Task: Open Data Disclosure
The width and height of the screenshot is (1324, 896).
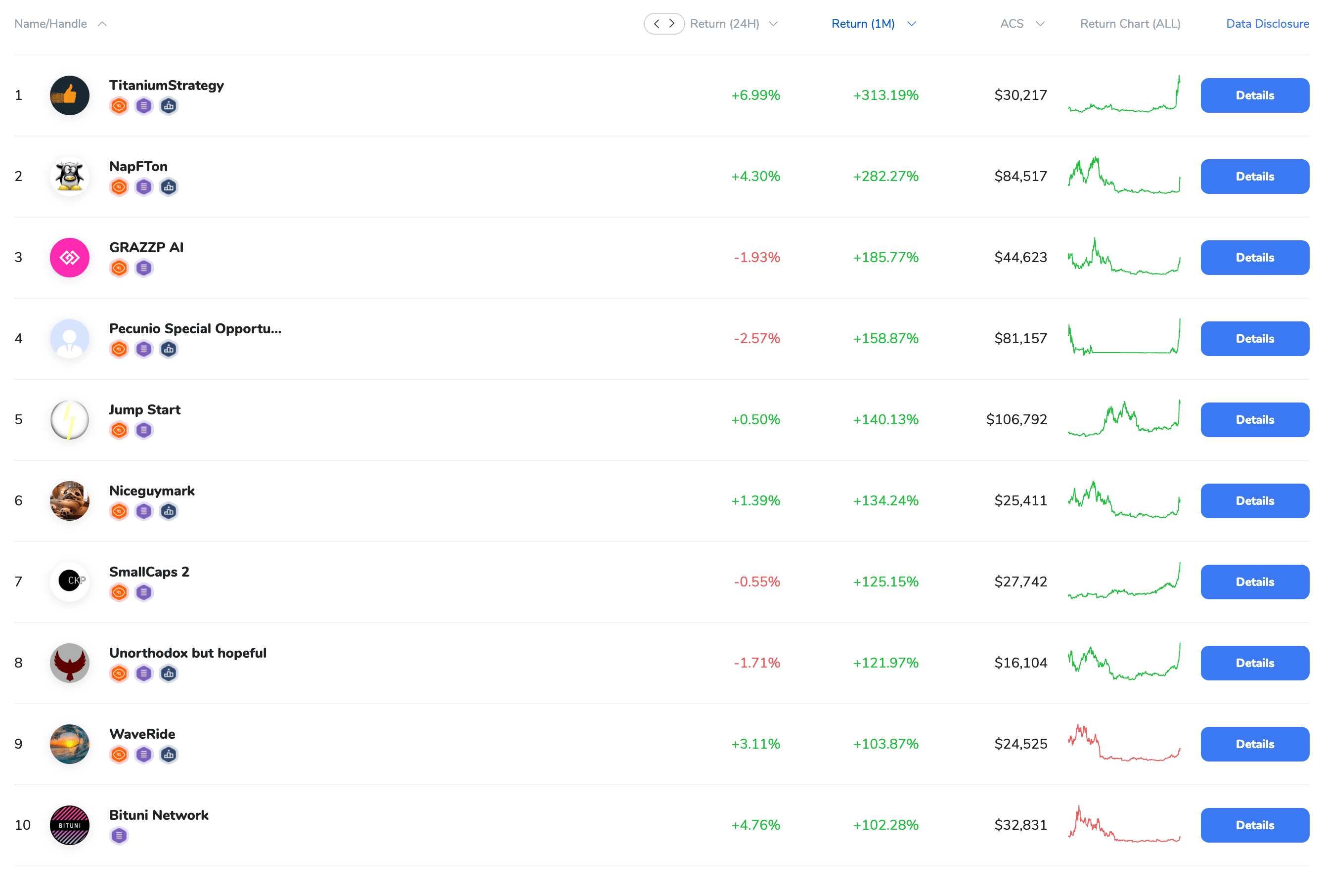Action: (1267, 23)
